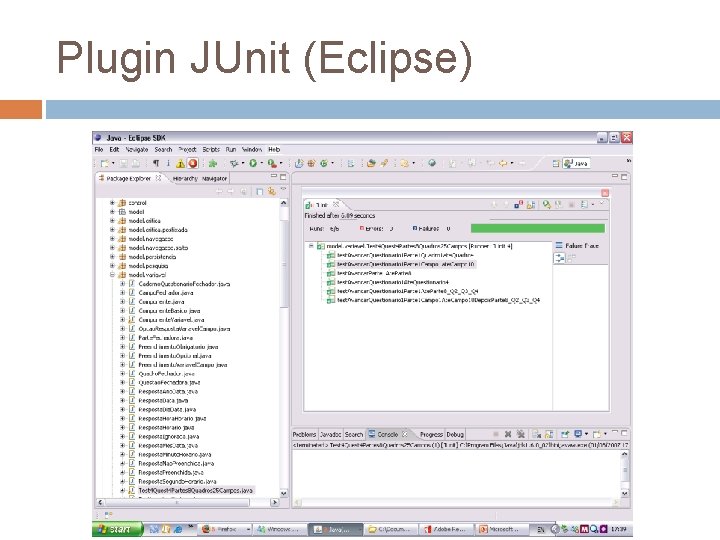
Task: Click Console Display Selected Console icon
Action: pos(579,434)
